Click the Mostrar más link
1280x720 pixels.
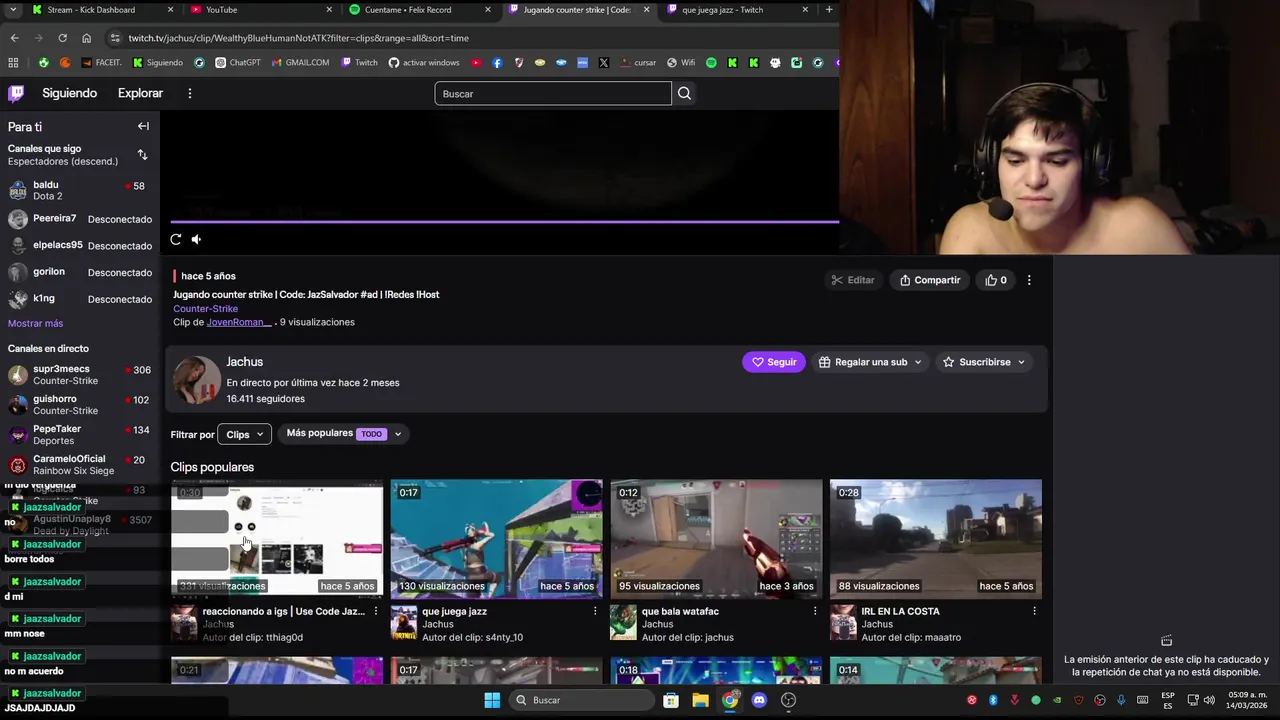click(35, 323)
